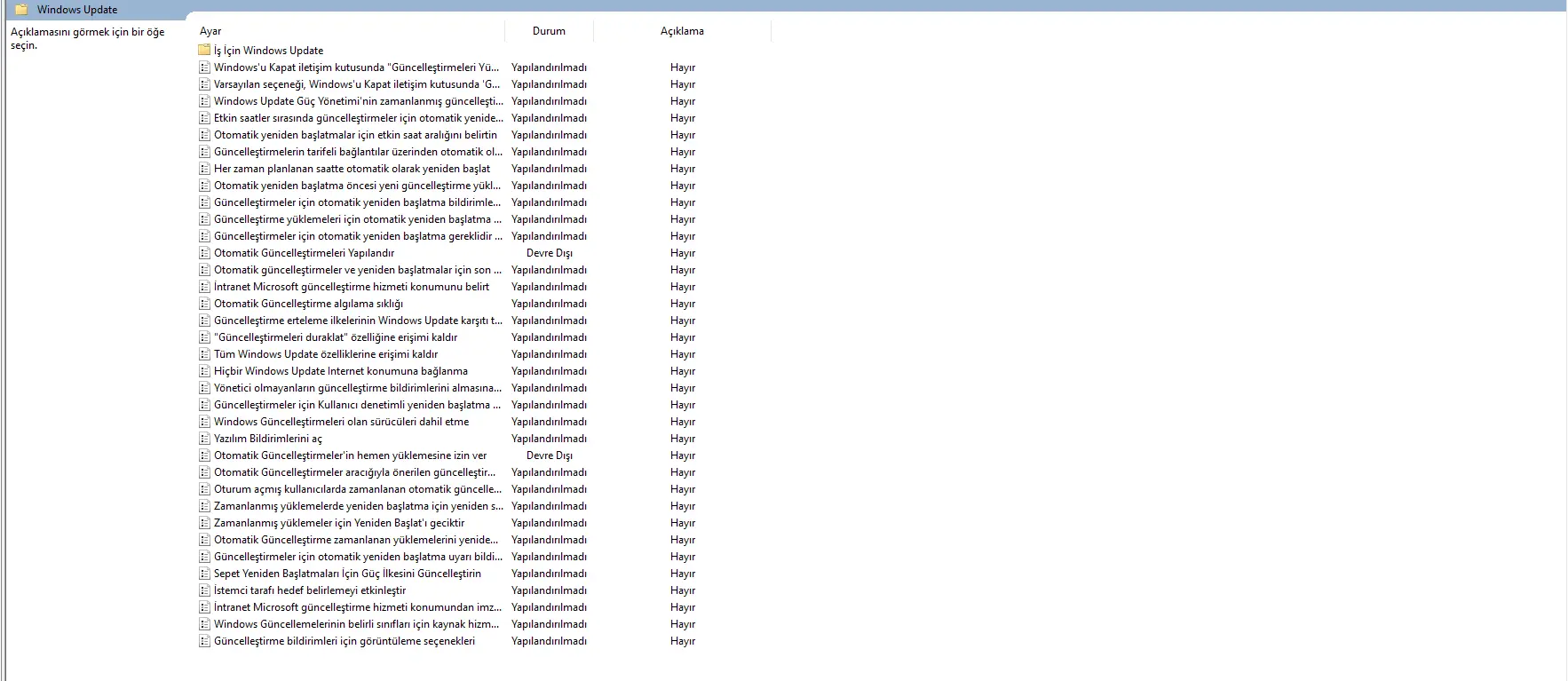Select Güncelleştirme erteleme ilkelerinin Windows Update row
The image size is (1568, 681).
[x=358, y=321]
